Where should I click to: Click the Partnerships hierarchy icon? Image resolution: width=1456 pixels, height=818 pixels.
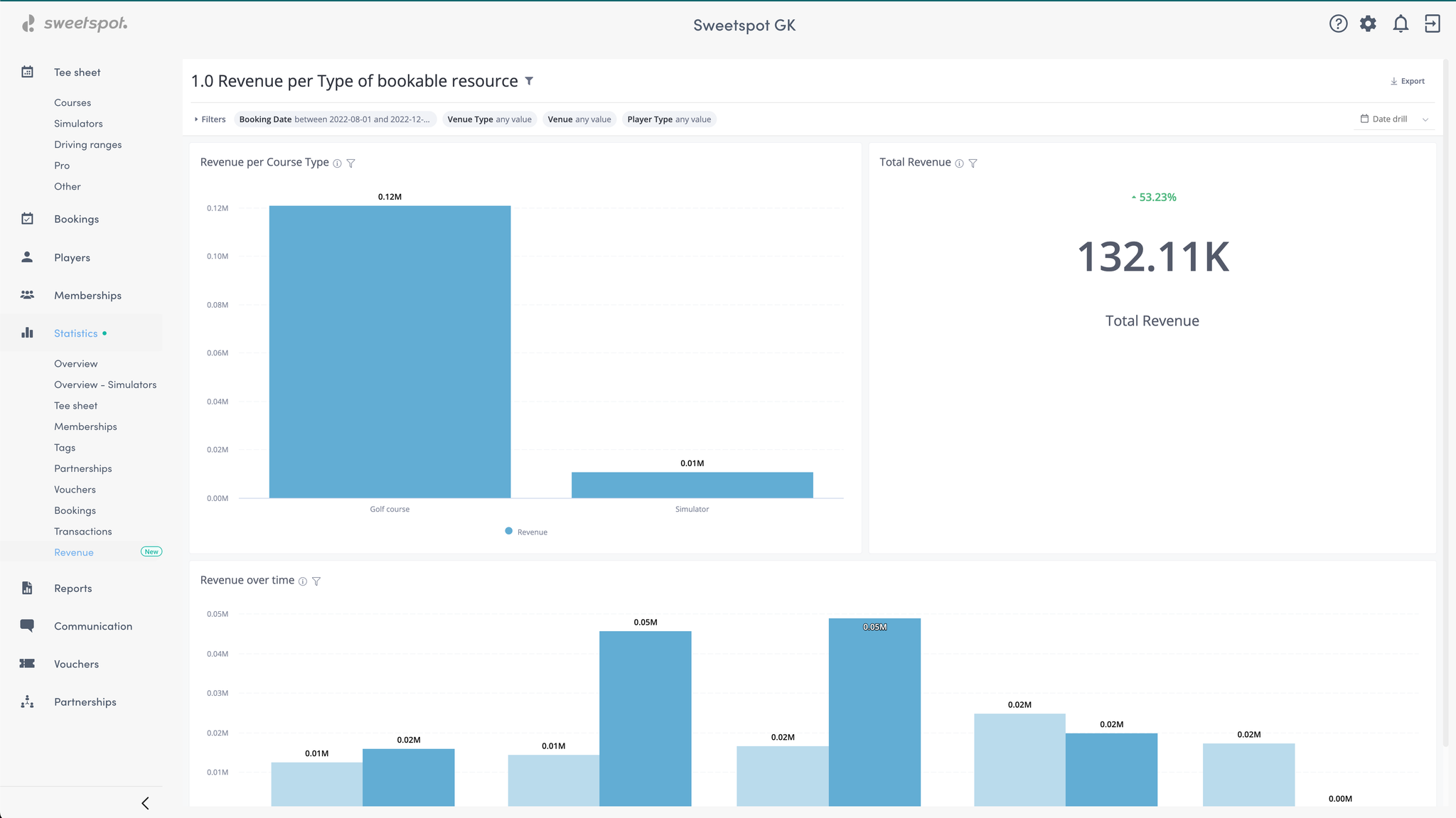27,701
